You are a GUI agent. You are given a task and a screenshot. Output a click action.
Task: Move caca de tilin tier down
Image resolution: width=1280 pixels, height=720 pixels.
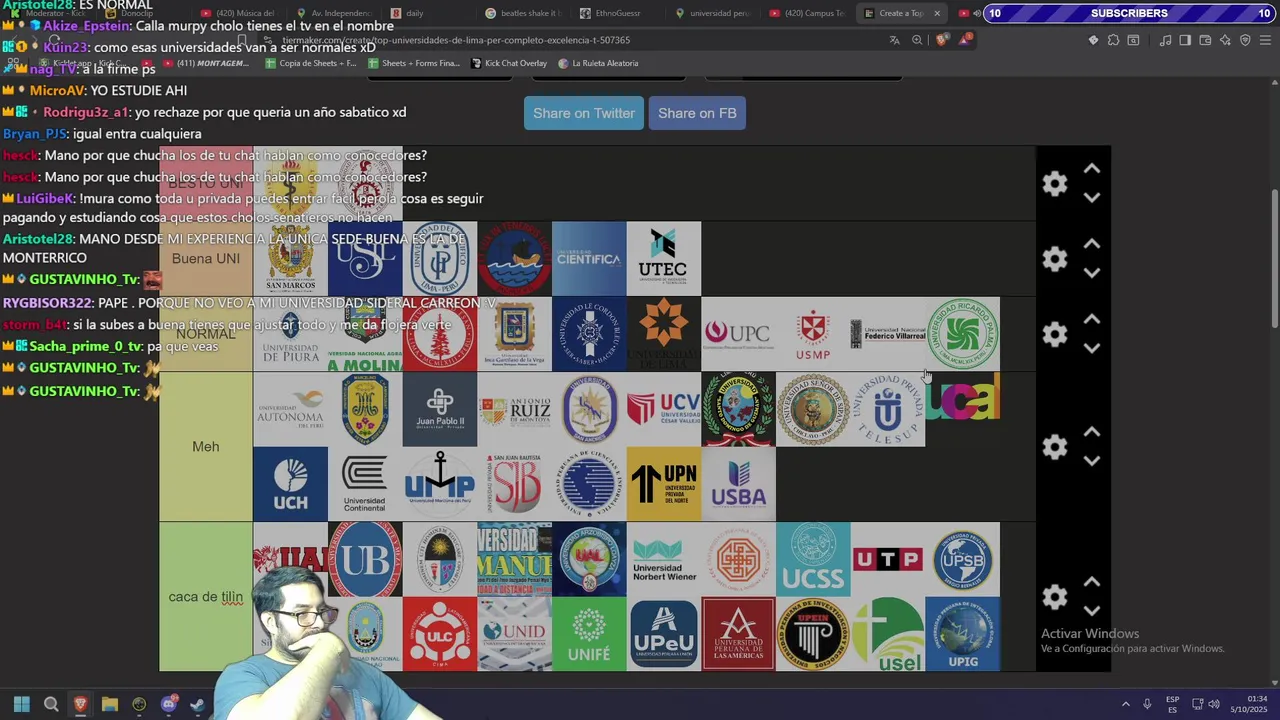click(1092, 611)
